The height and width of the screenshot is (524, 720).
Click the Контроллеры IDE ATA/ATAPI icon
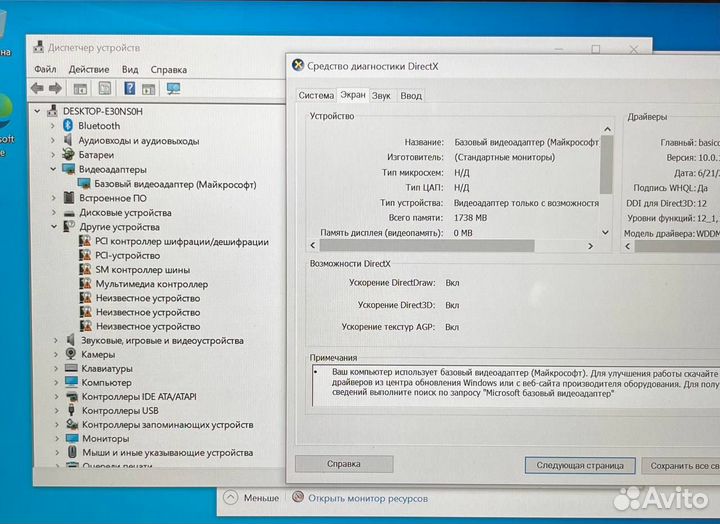pos(72,396)
